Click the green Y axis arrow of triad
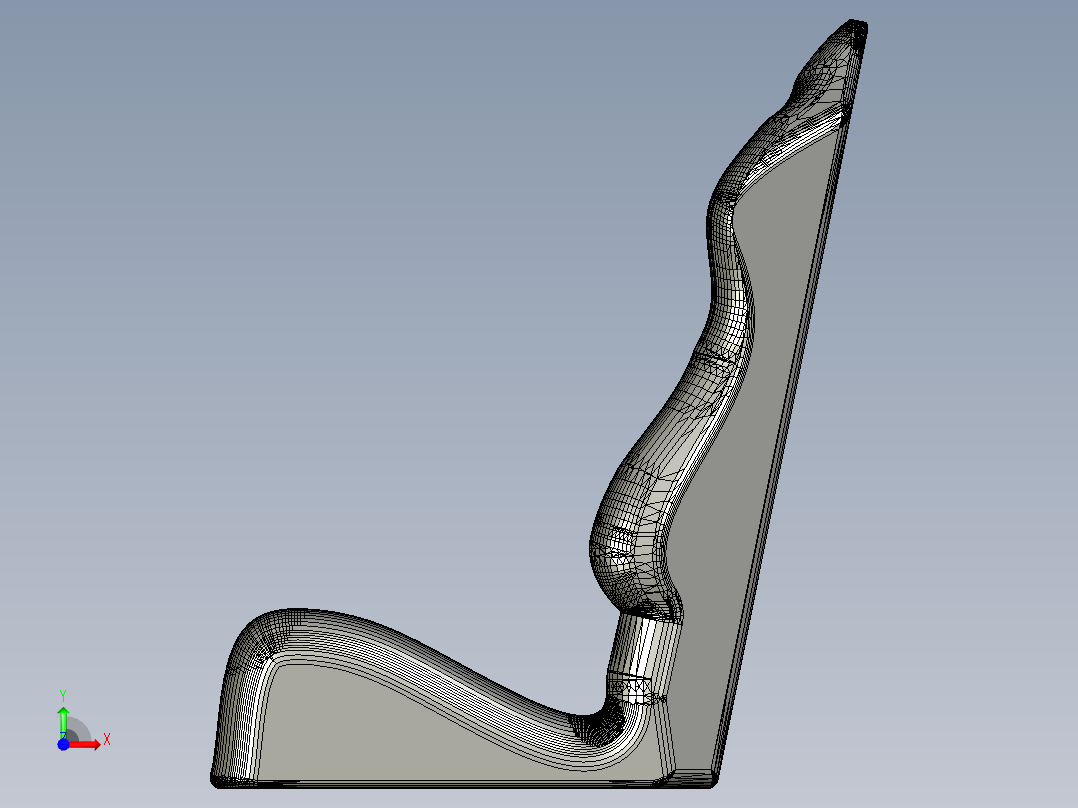The width and height of the screenshot is (1078, 808). pos(63,721)
